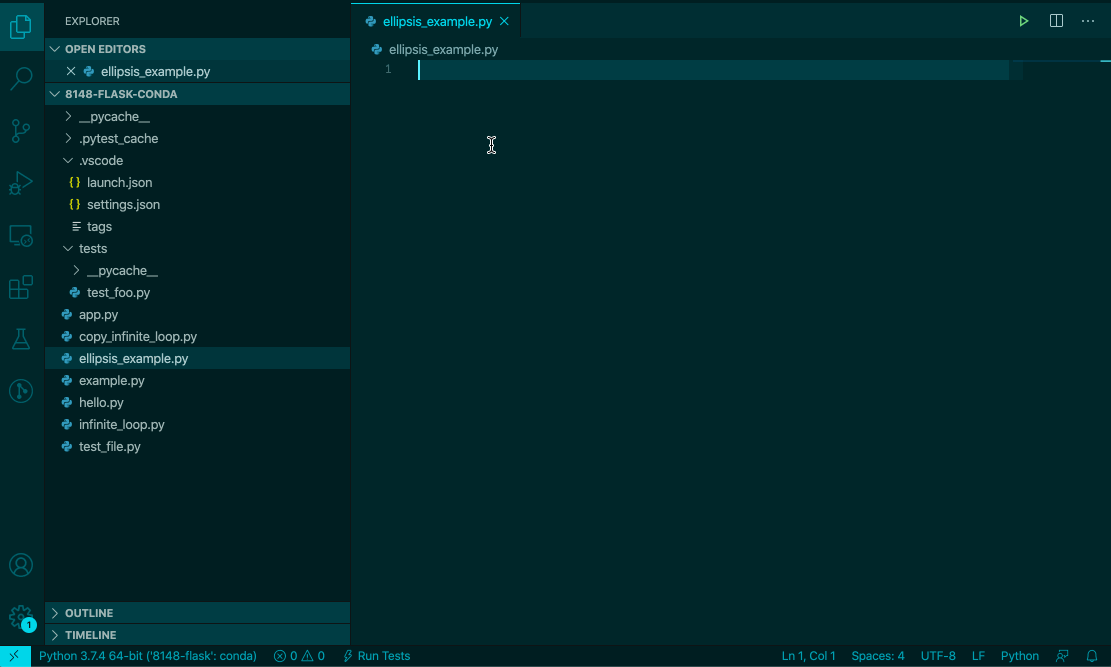Expand the tests folder
Image resolution: width=1111 pixels, height=667 pixels.
click(x=95, y=248)
